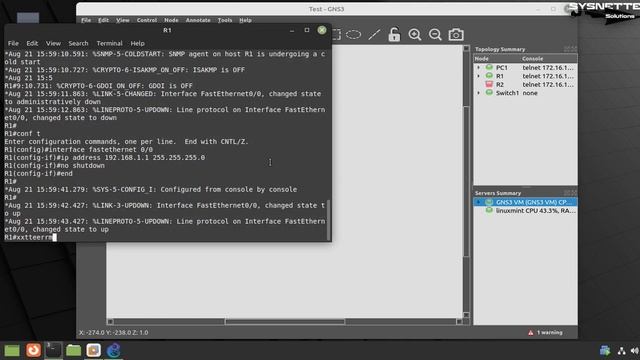Open Annotate menu in GNS3
The image size is (640, 360).
[198, 20]
